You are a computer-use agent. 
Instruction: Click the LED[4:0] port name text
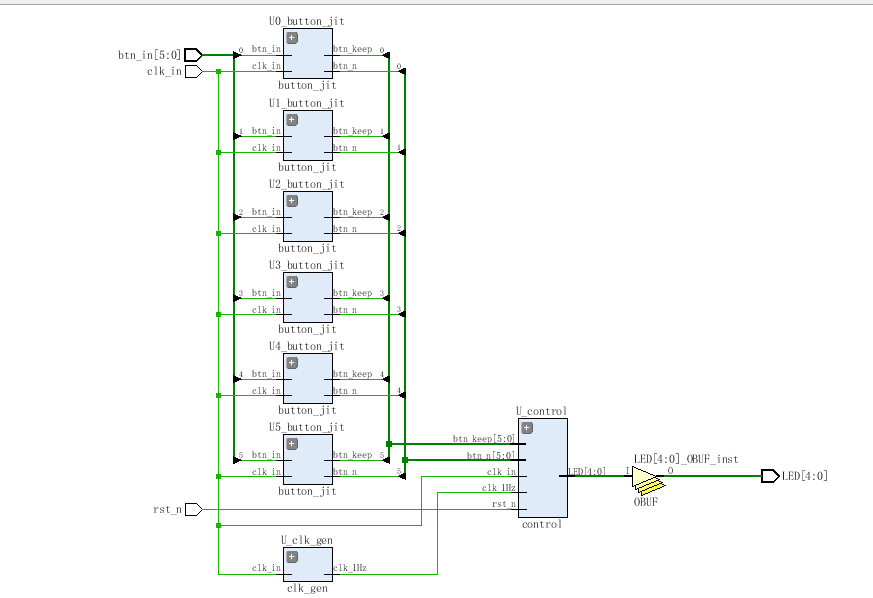pyautogui.click(x=805, y=476)
